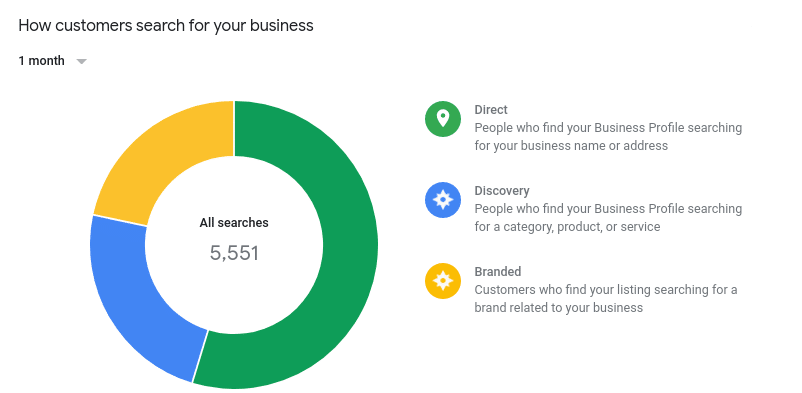Click the Direct description about business name or address
802x393 pixels.
tap(608, 137)
